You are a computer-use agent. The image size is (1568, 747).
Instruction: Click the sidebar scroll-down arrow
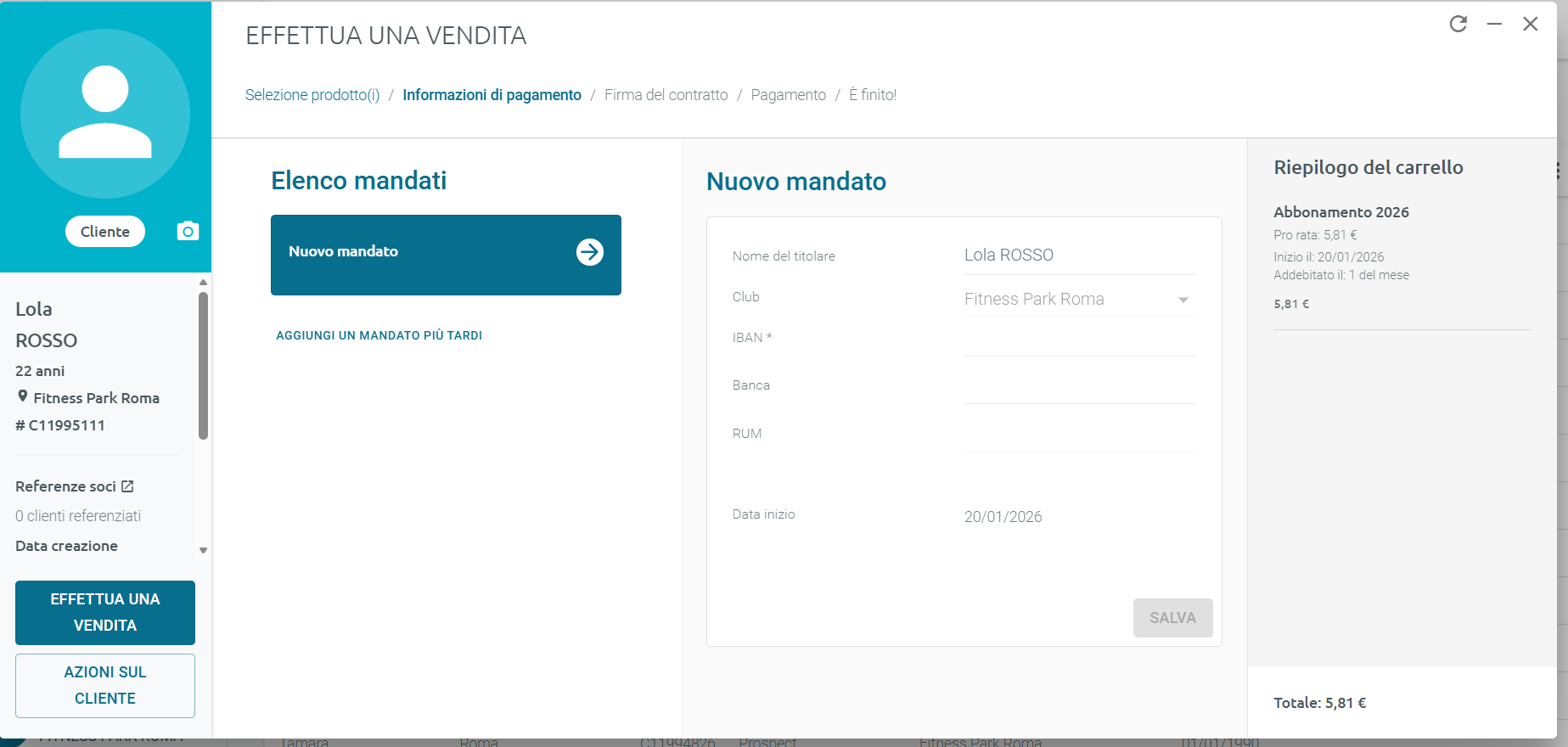203,550
